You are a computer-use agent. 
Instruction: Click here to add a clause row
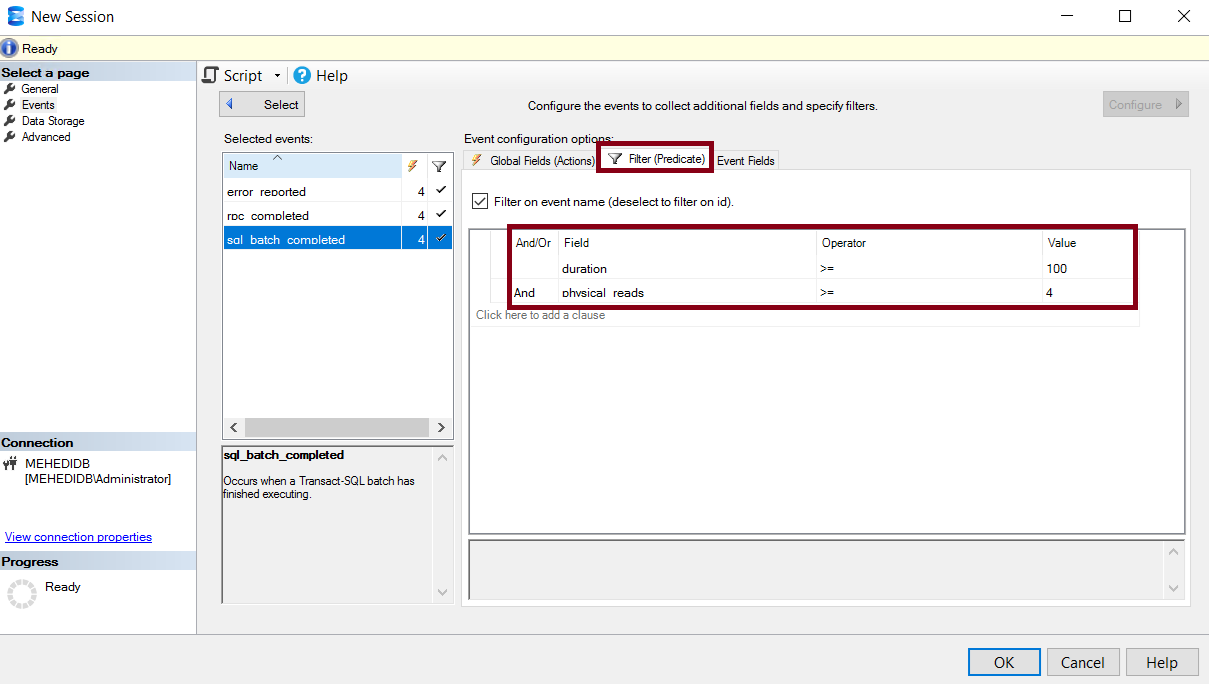[540, 315]
